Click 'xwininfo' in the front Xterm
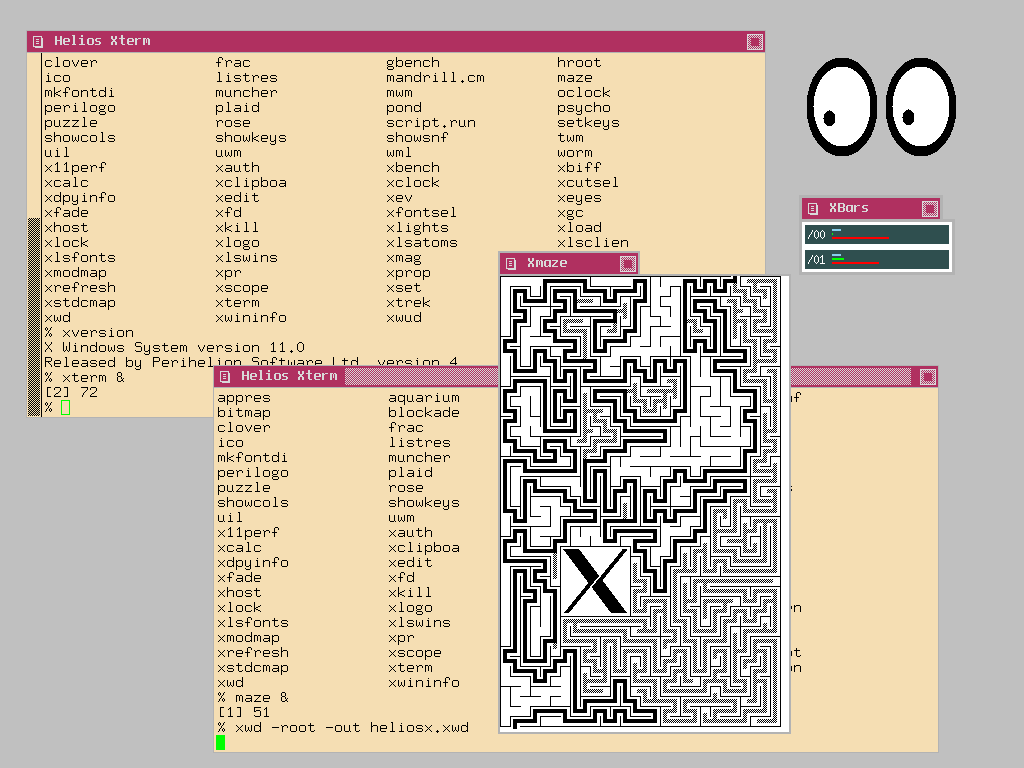 [x=423, y=683]
